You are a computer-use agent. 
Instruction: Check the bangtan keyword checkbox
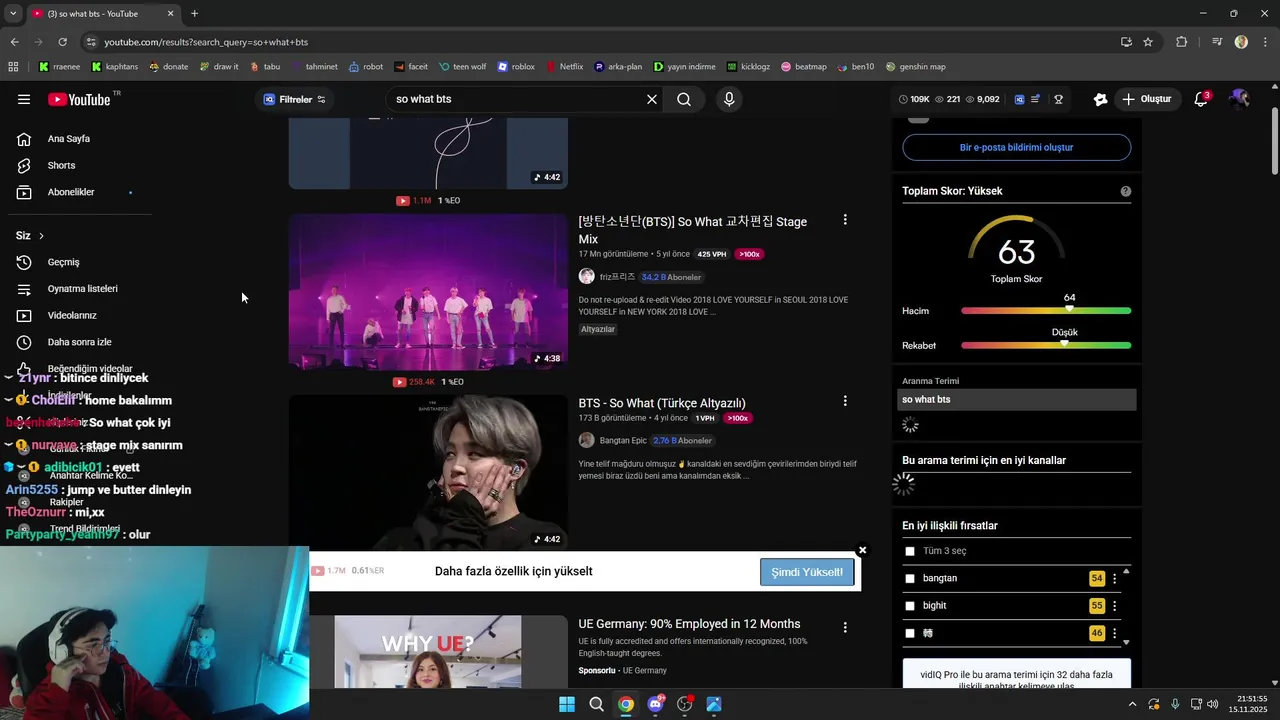point(910,579)
